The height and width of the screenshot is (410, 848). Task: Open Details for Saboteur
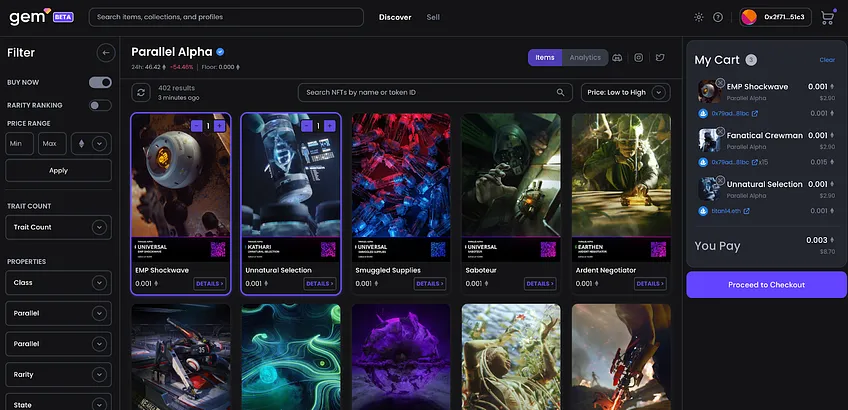540,283
